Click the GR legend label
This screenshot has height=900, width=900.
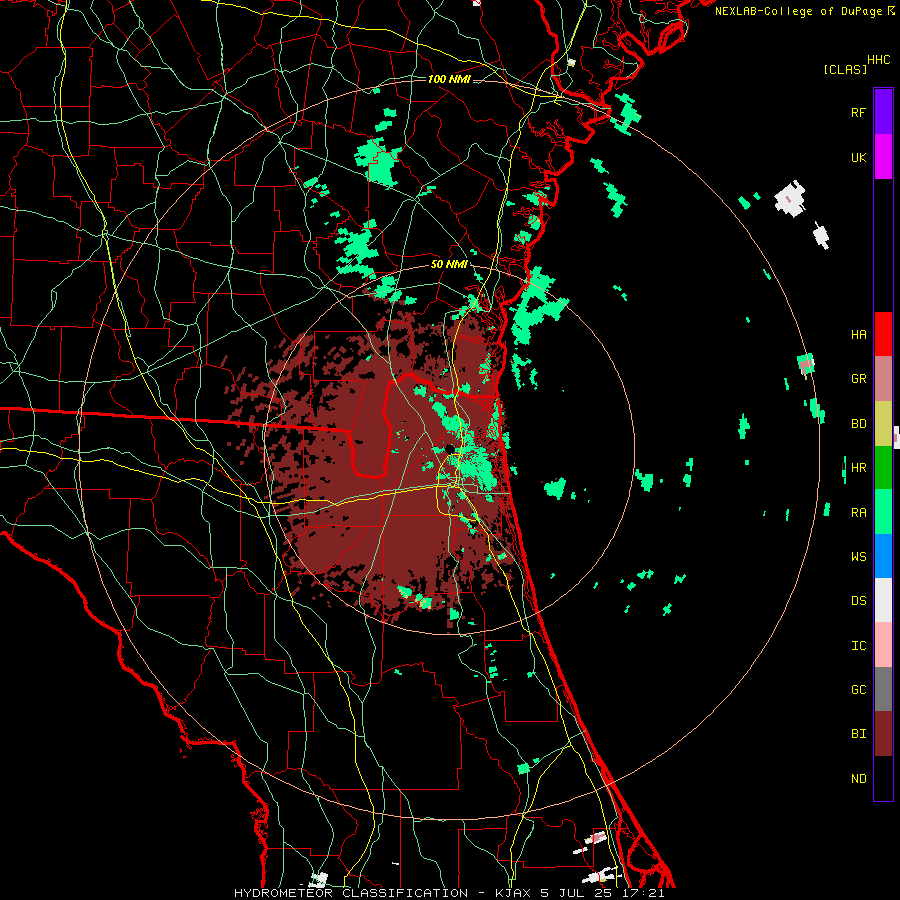859,379
